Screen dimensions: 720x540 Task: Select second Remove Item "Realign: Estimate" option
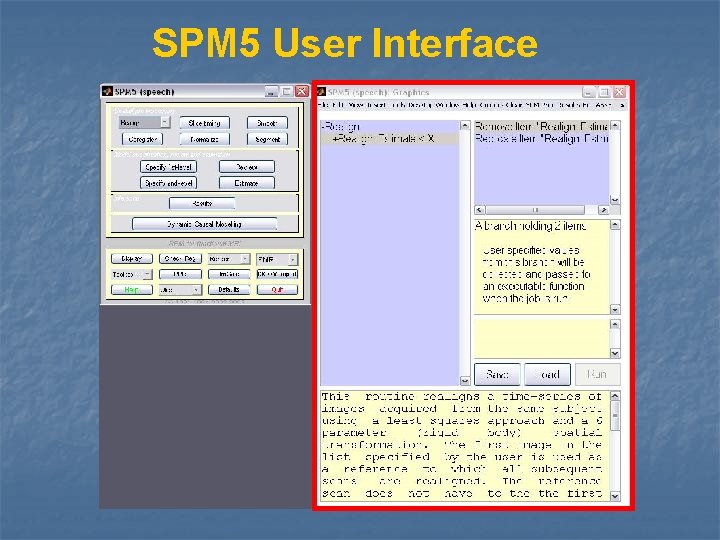(542, 138)
